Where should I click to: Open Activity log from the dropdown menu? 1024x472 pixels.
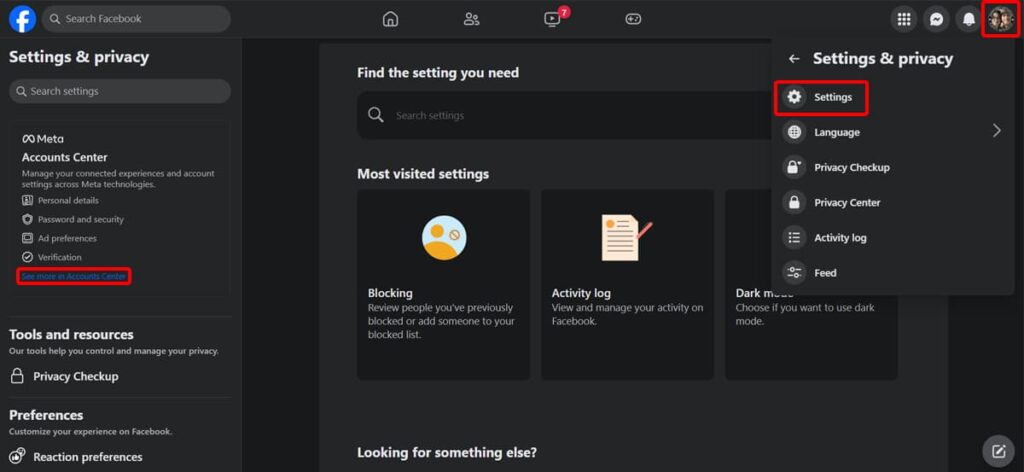pos(839,238)
